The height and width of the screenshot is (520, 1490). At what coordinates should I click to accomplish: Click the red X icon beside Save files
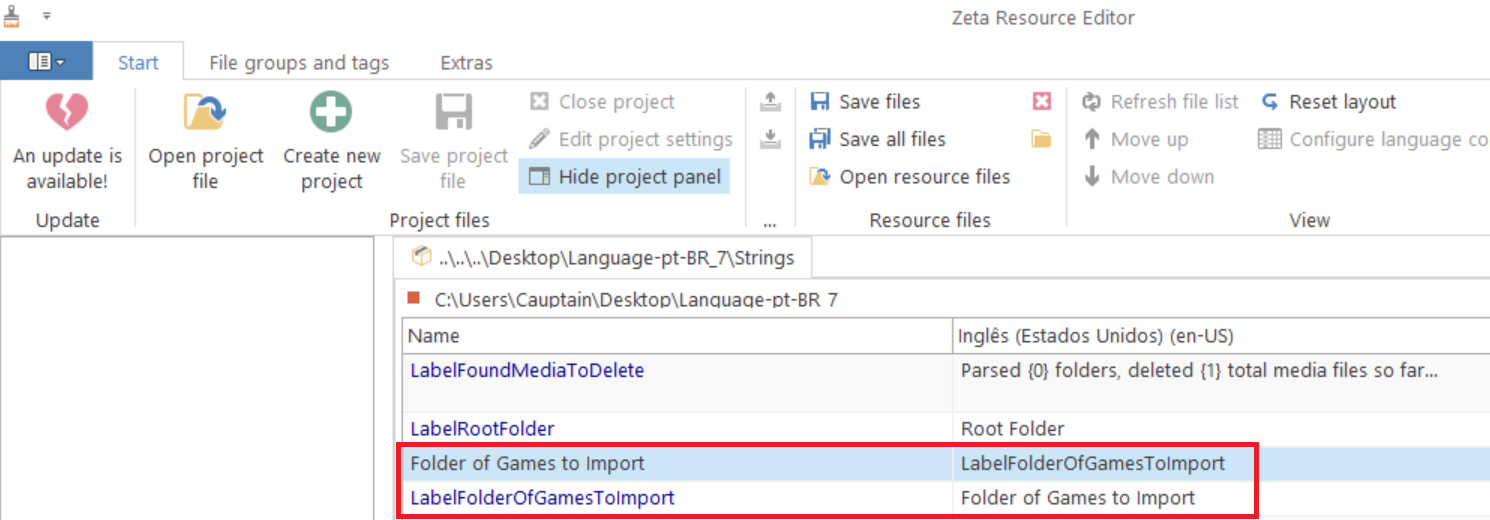[1042, 101]
